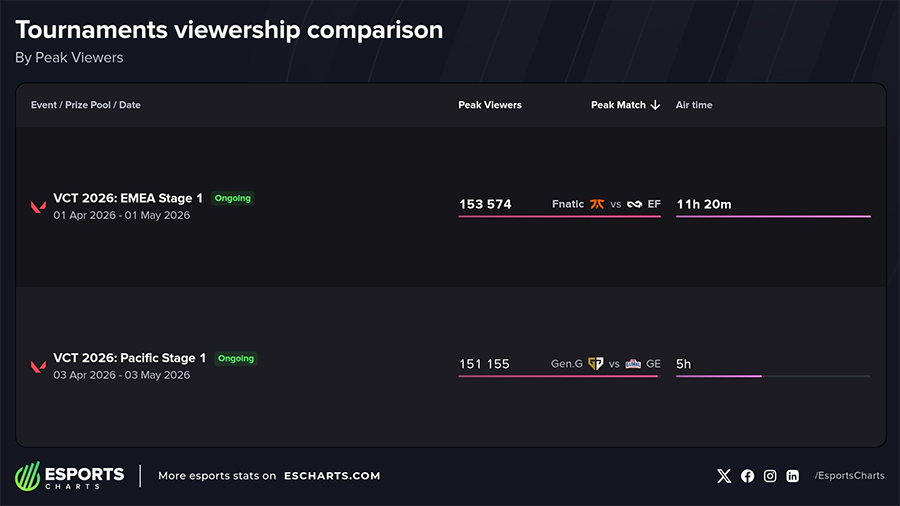Image resolution: width=900 pixels, height=506 pixels.
Task: Click the Gen.G team logo
Action: (x=595, y=364)
